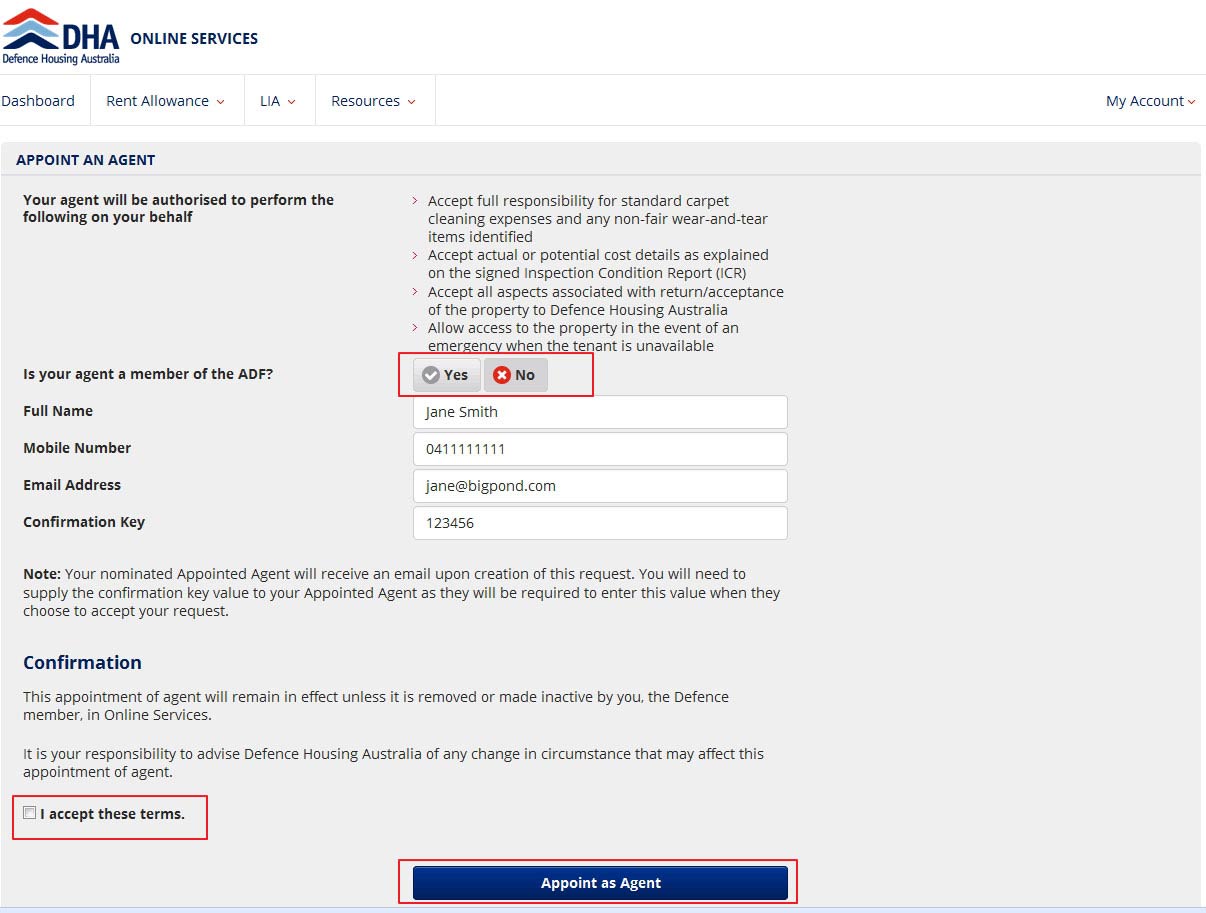Select Yes for ADF member question

pos(447,375)
